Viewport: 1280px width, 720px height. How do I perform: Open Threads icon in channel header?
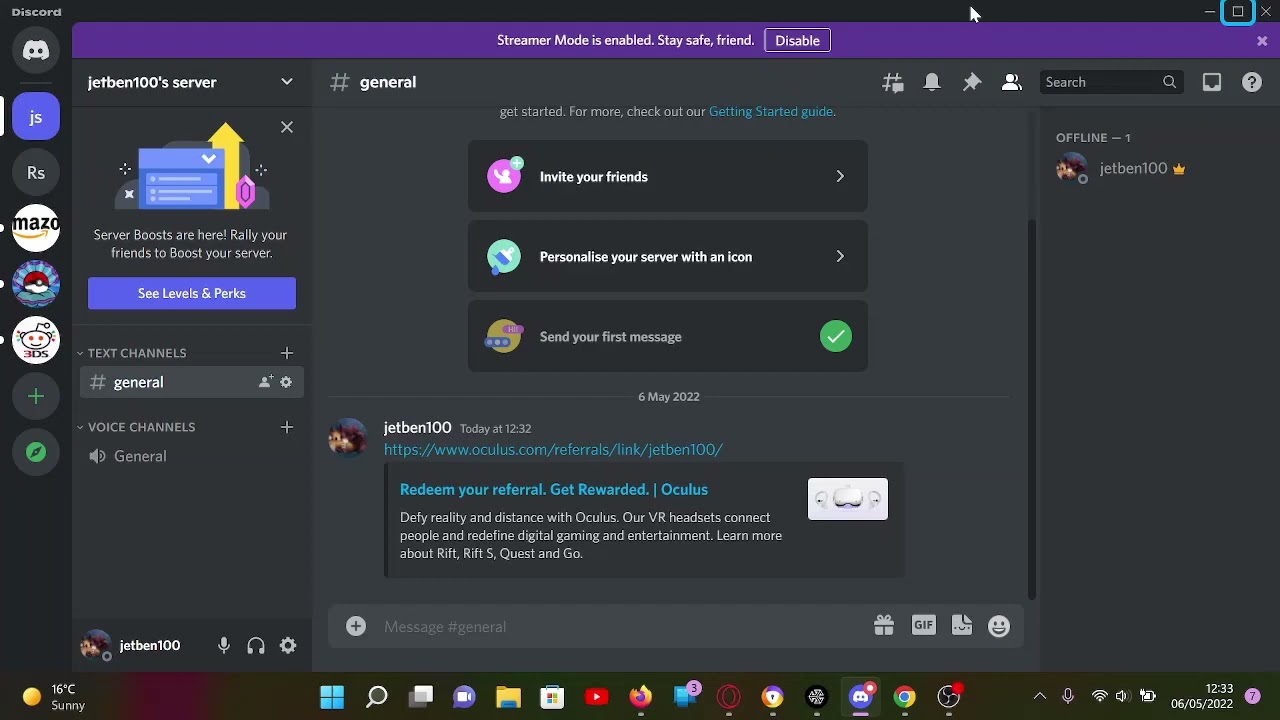pos(893,83)
